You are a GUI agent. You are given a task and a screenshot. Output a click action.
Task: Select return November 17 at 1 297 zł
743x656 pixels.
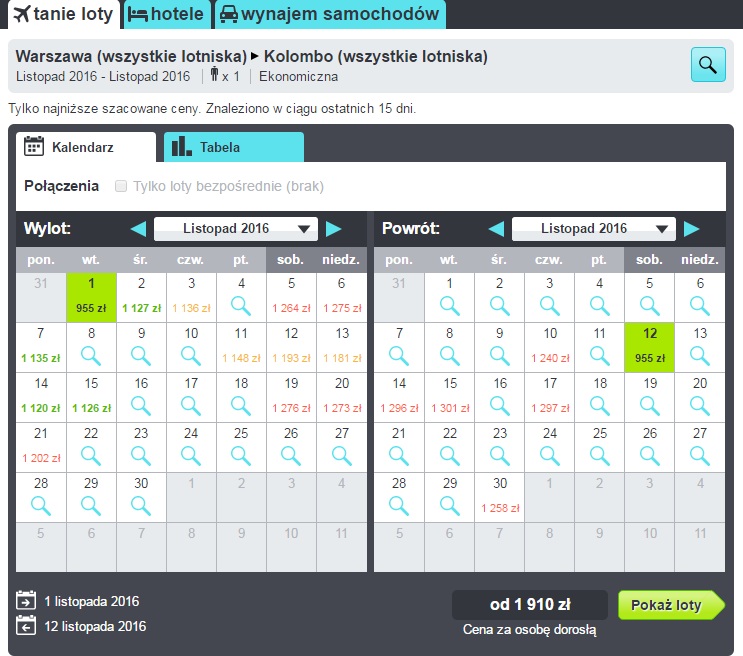pyautogui.click(x=550, y=397)
